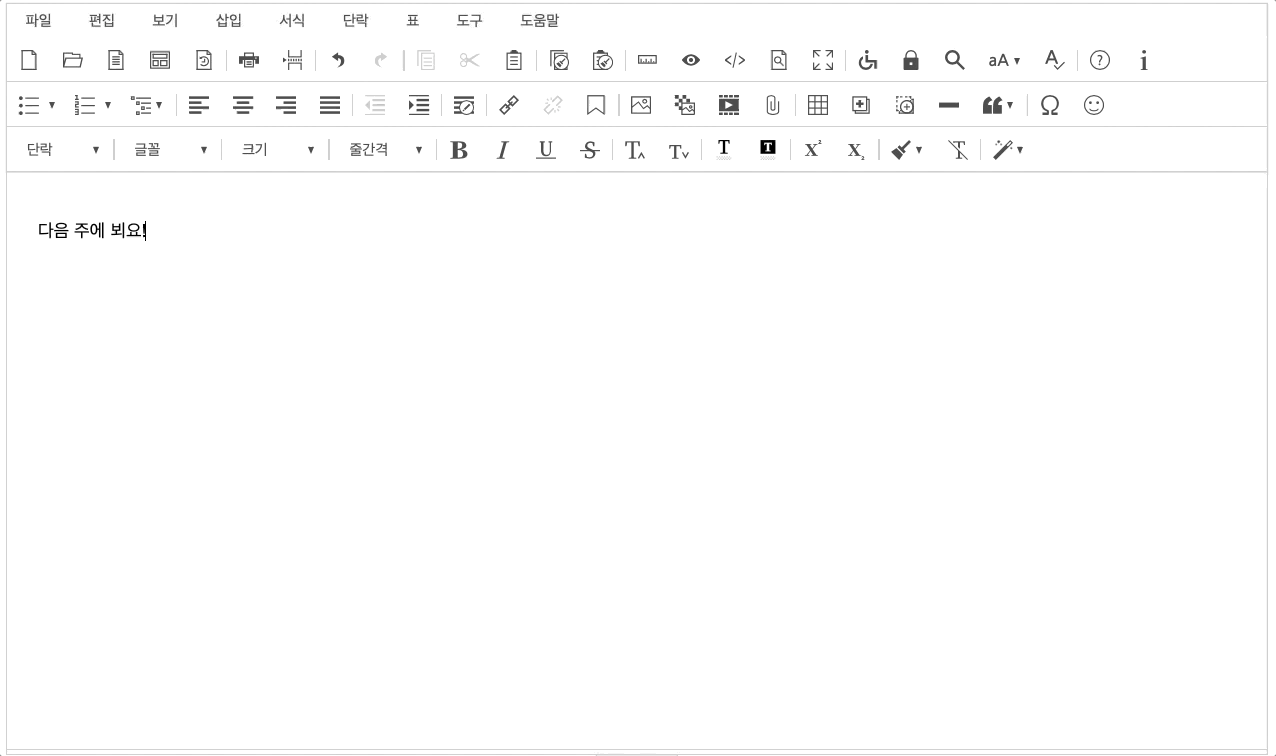The image size is (1276, 756).
Task: Toggle italic text style
Action: coord(502,150)
